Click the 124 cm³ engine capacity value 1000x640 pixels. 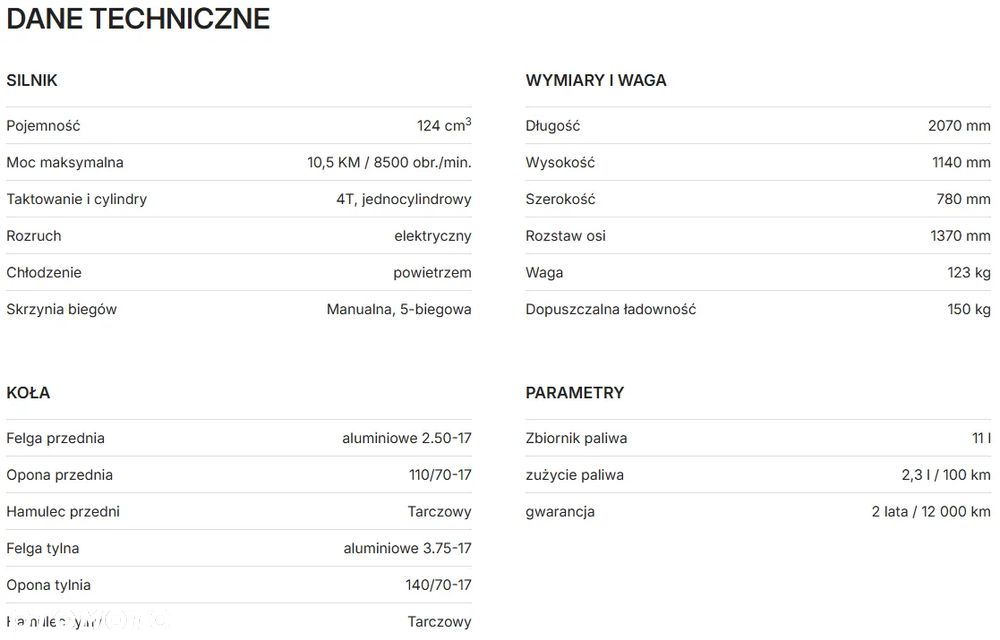[443, 126]
